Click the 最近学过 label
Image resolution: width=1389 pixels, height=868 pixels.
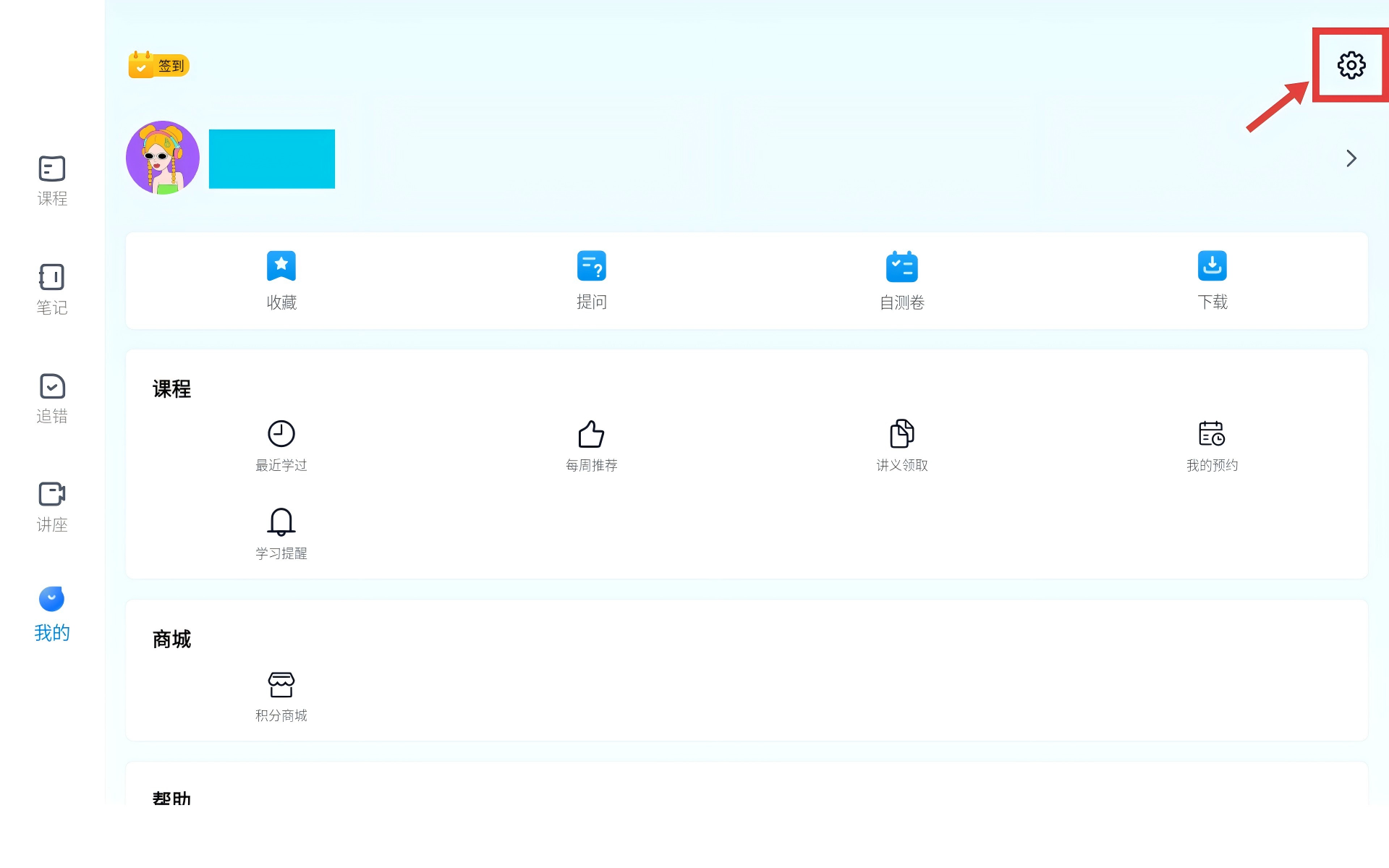pyautogui.click(x=281, y=465)
